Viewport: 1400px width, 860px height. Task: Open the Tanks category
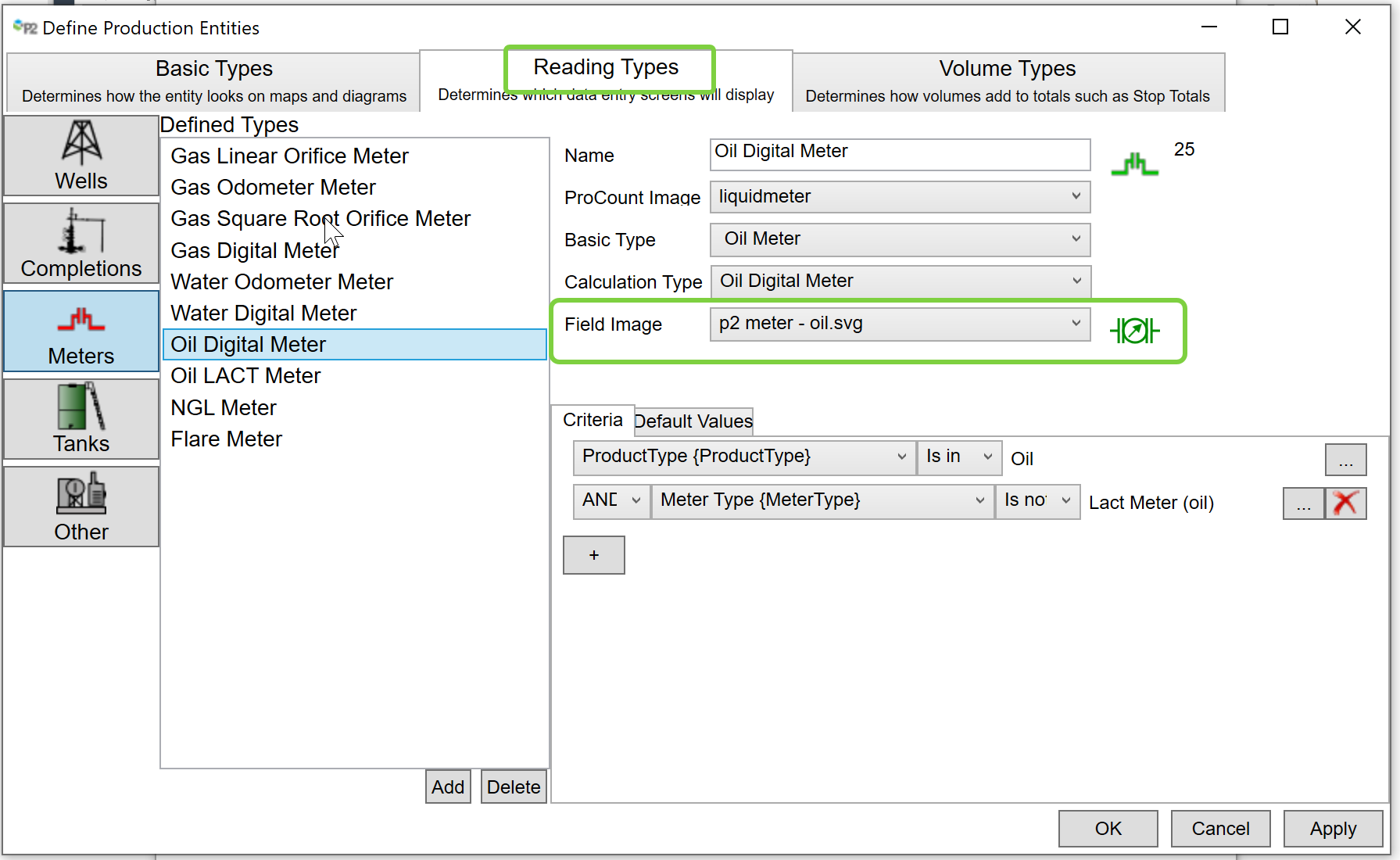click(81, 418)
